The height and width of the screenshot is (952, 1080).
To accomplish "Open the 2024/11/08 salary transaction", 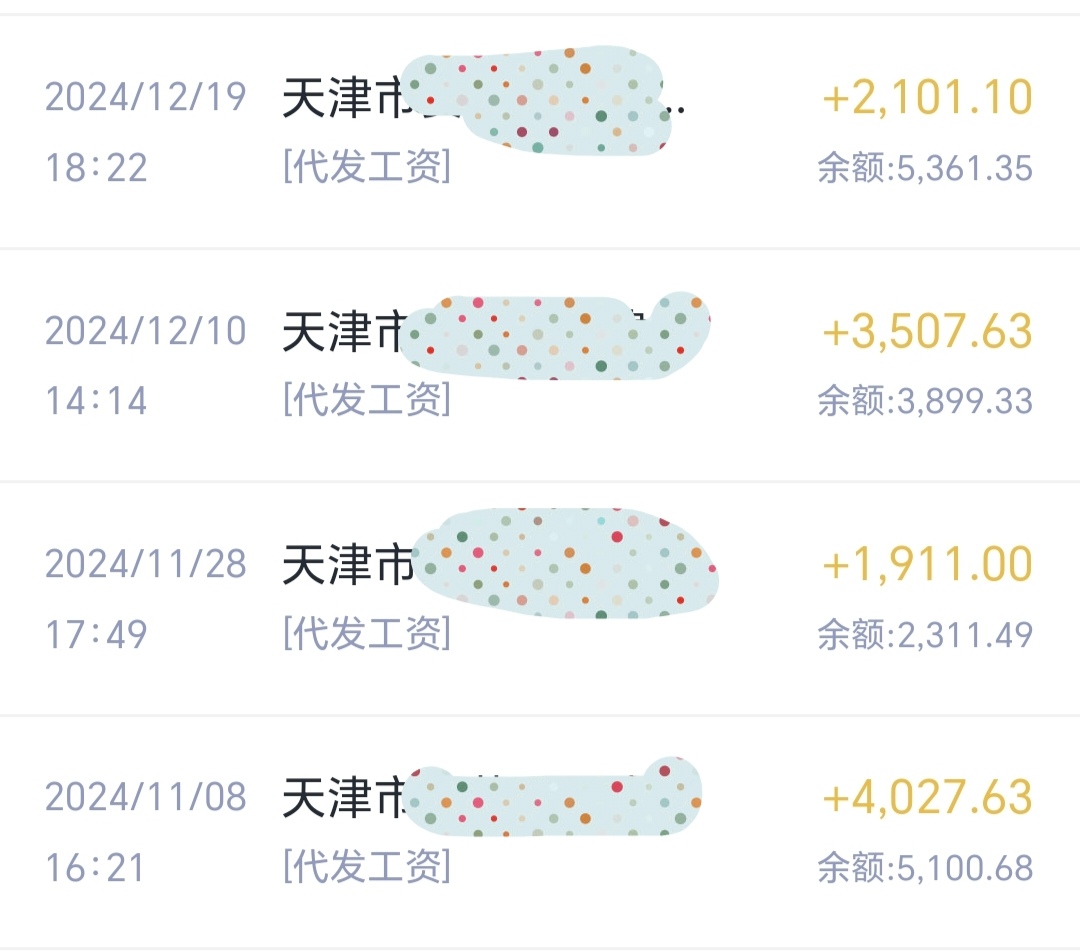I will pyautogui.click(x=540, y=833).
